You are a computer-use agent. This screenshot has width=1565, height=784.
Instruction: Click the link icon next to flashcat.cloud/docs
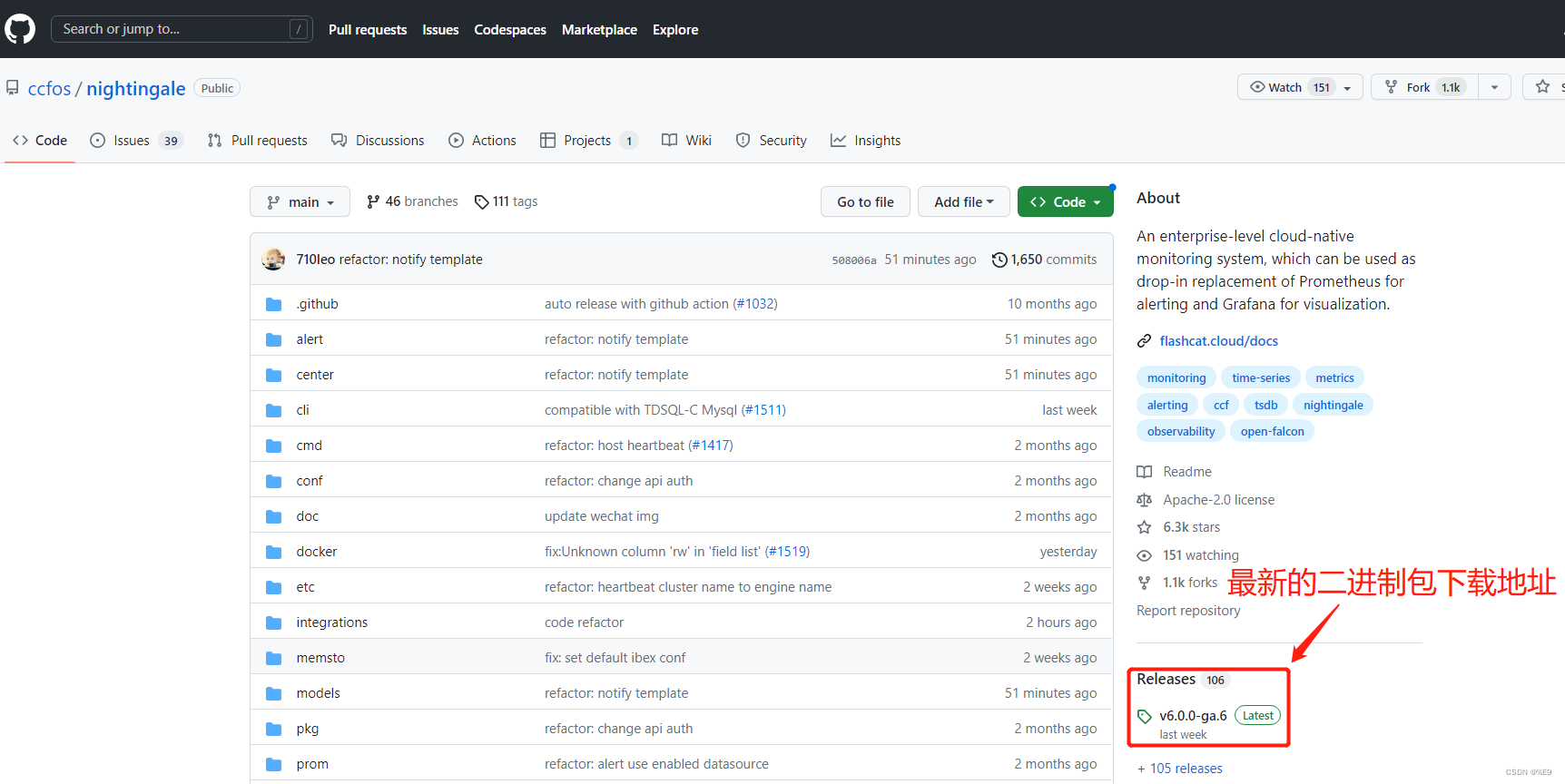pos(1145,341)
